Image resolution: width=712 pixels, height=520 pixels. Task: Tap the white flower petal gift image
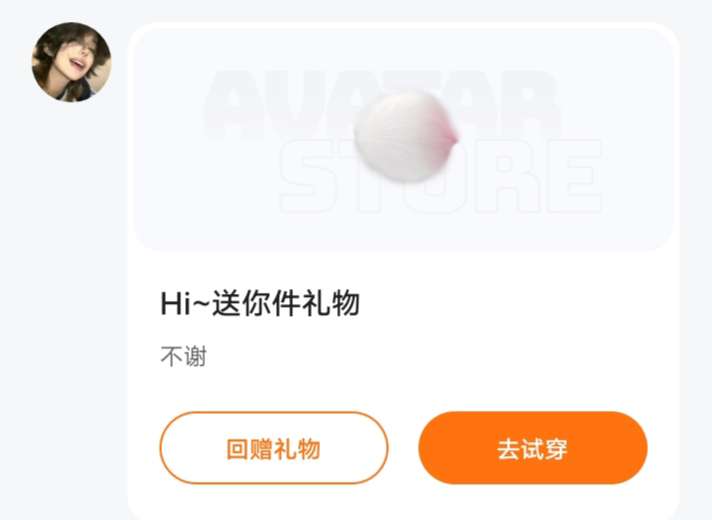point(406,135)
